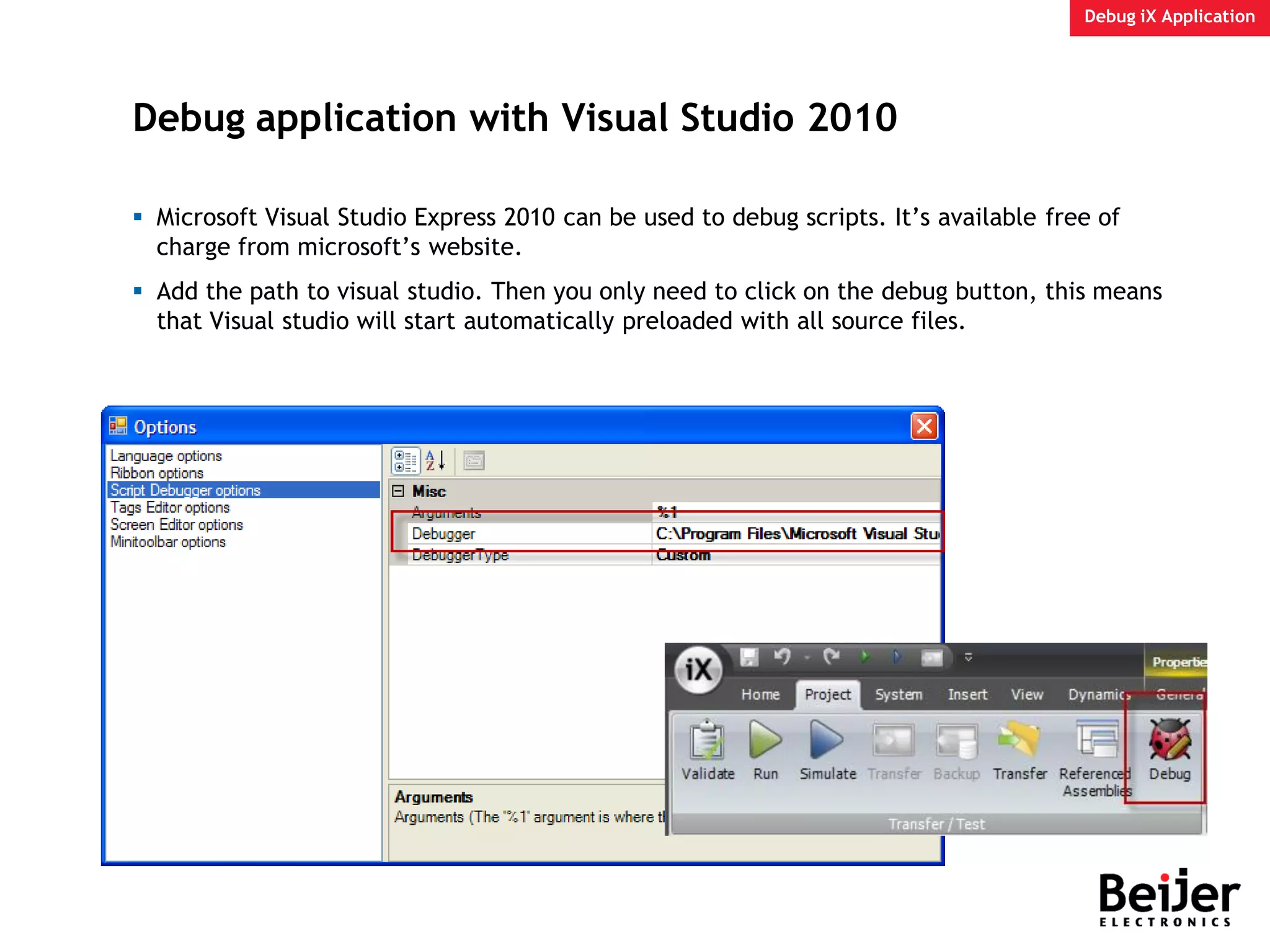Select Minitoolbar options
This screenshot has width=1270, height=952.
(168, 542)
